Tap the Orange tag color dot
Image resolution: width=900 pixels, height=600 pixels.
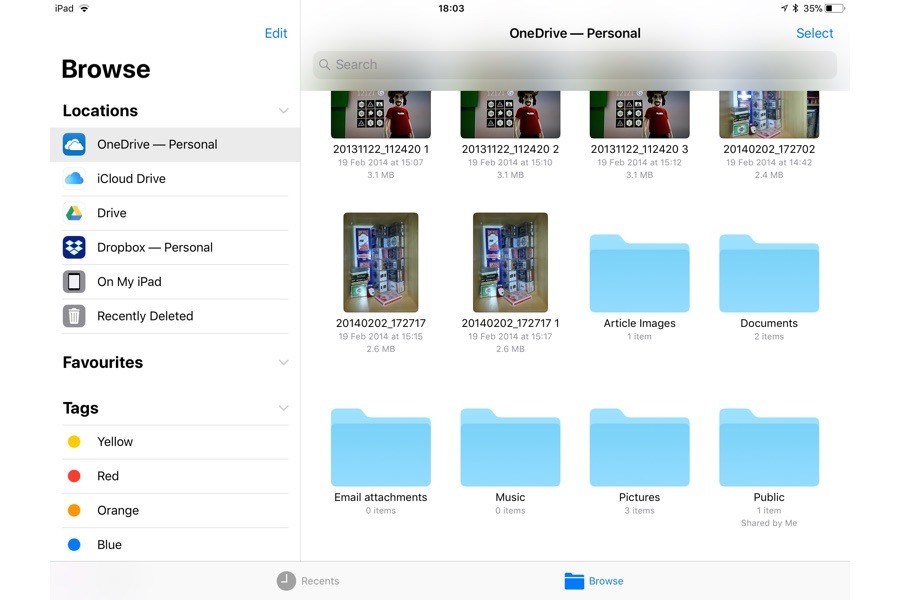click(x=74, y=510)
